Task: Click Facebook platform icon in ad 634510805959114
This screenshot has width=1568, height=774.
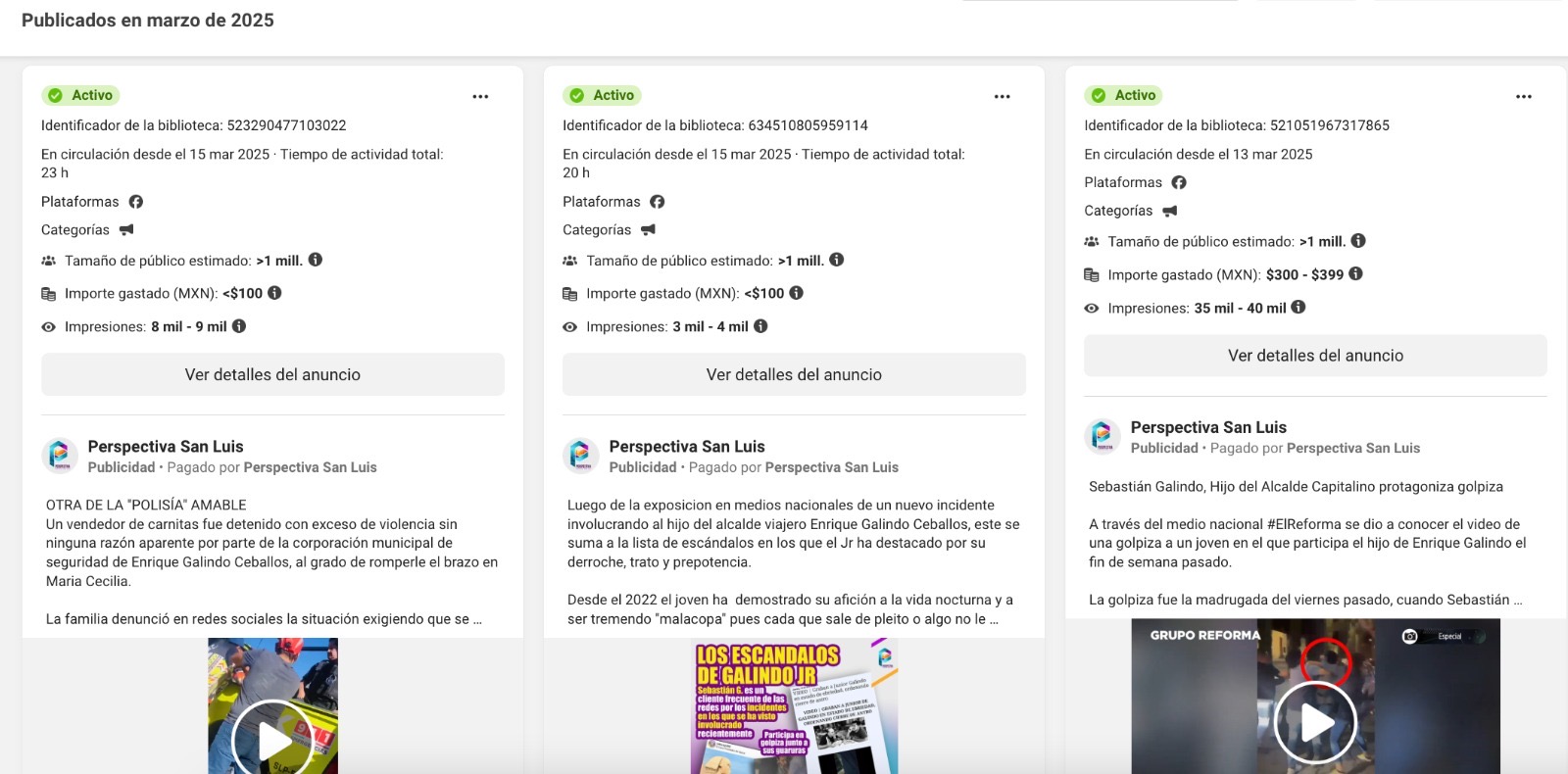Action: click(x=658, y=202)
